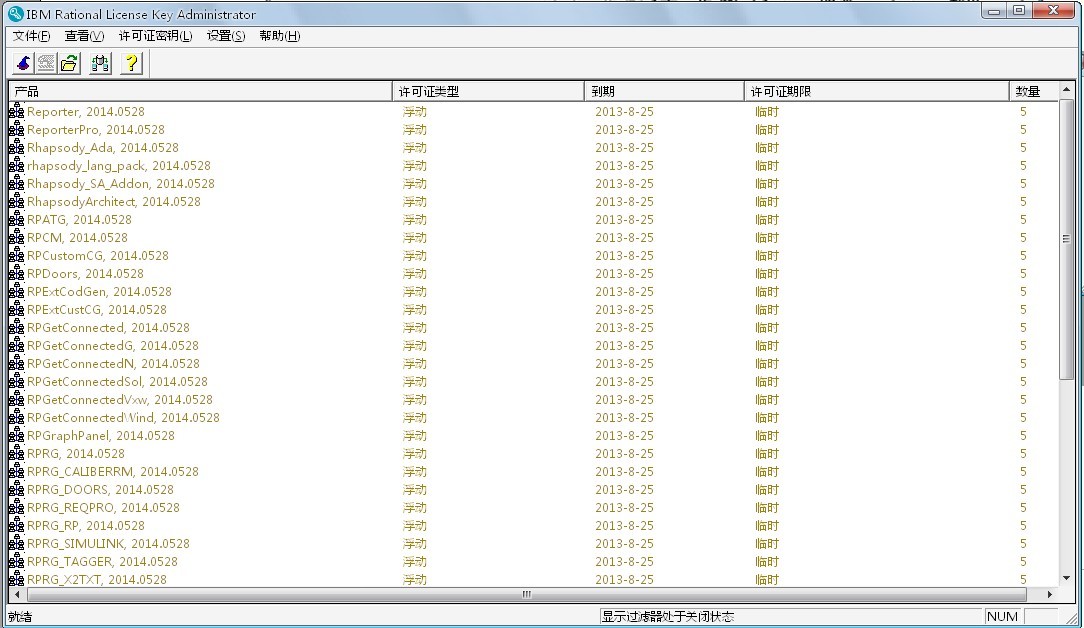Sort by the 产品 column header
The image size is (1084, 628).
click(200, 91)
